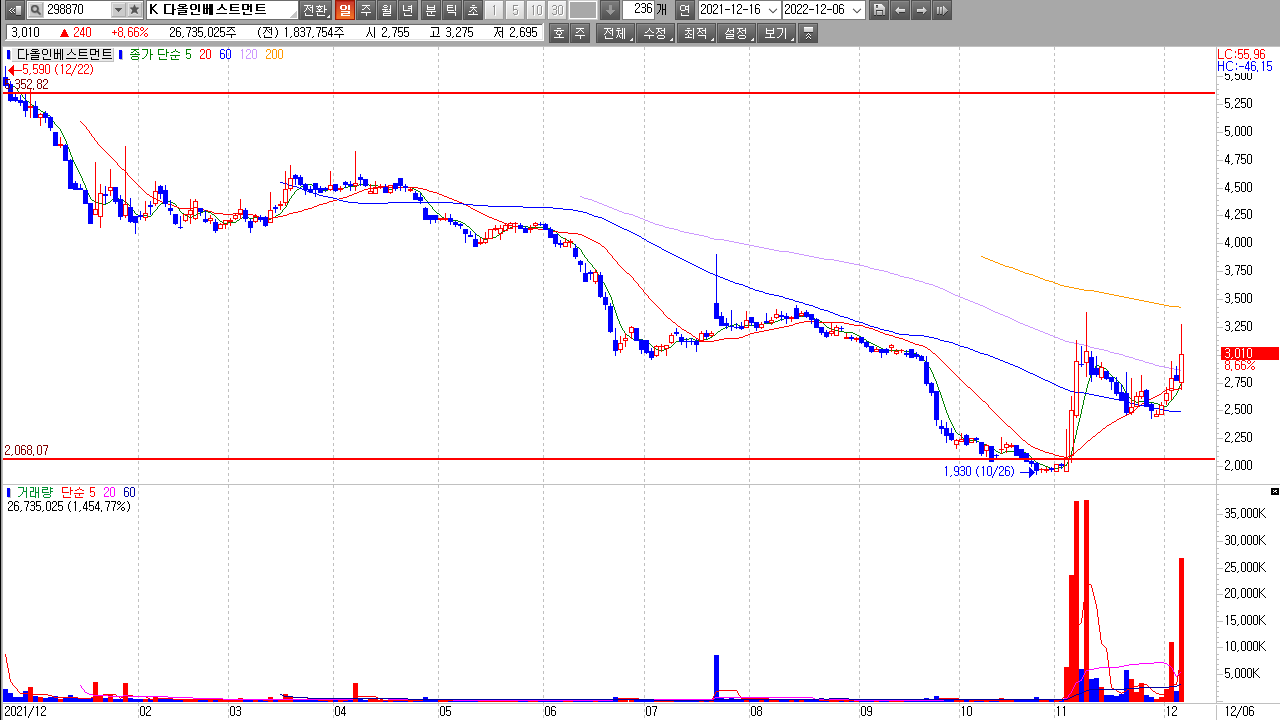Screen dimensions: 1280x720
Task: Click toolbar collapse icon after 보기
Action: tap(808, 33)
